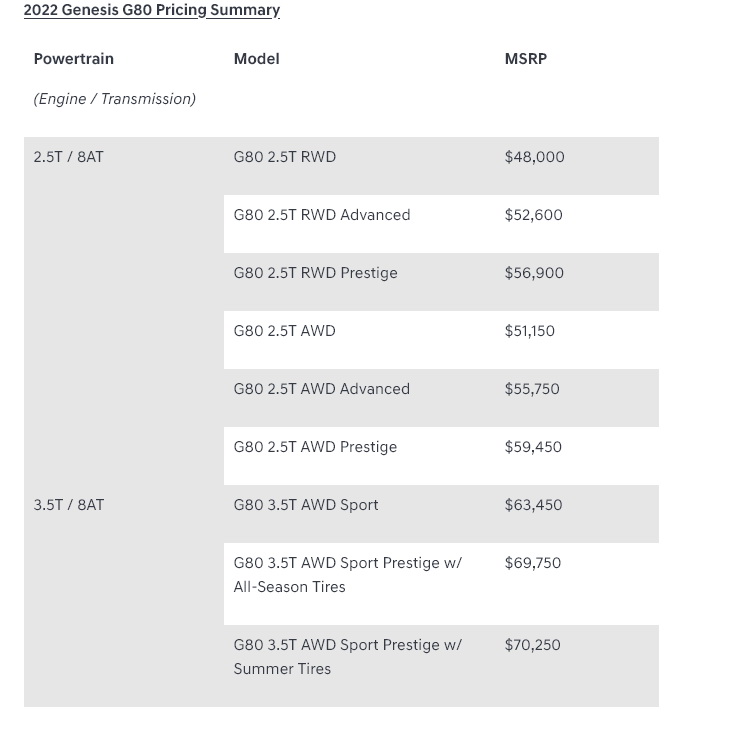Click the 2022 Genesis G80 Pricing Summary heading
Viewport: 729px width, 731px height.
coord(151,10)
